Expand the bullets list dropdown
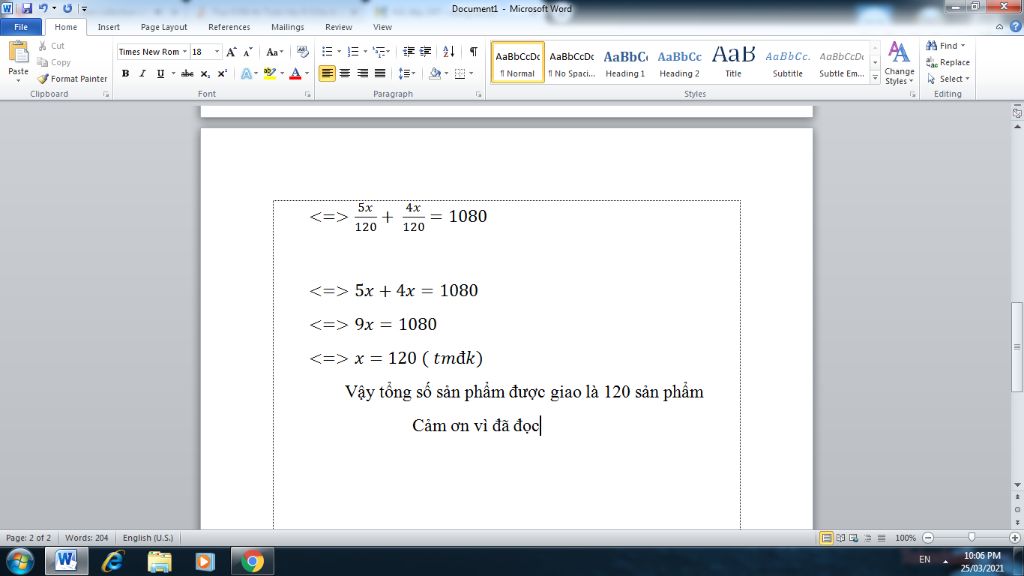The image size is (1024, 576). (x=339, y=52)
